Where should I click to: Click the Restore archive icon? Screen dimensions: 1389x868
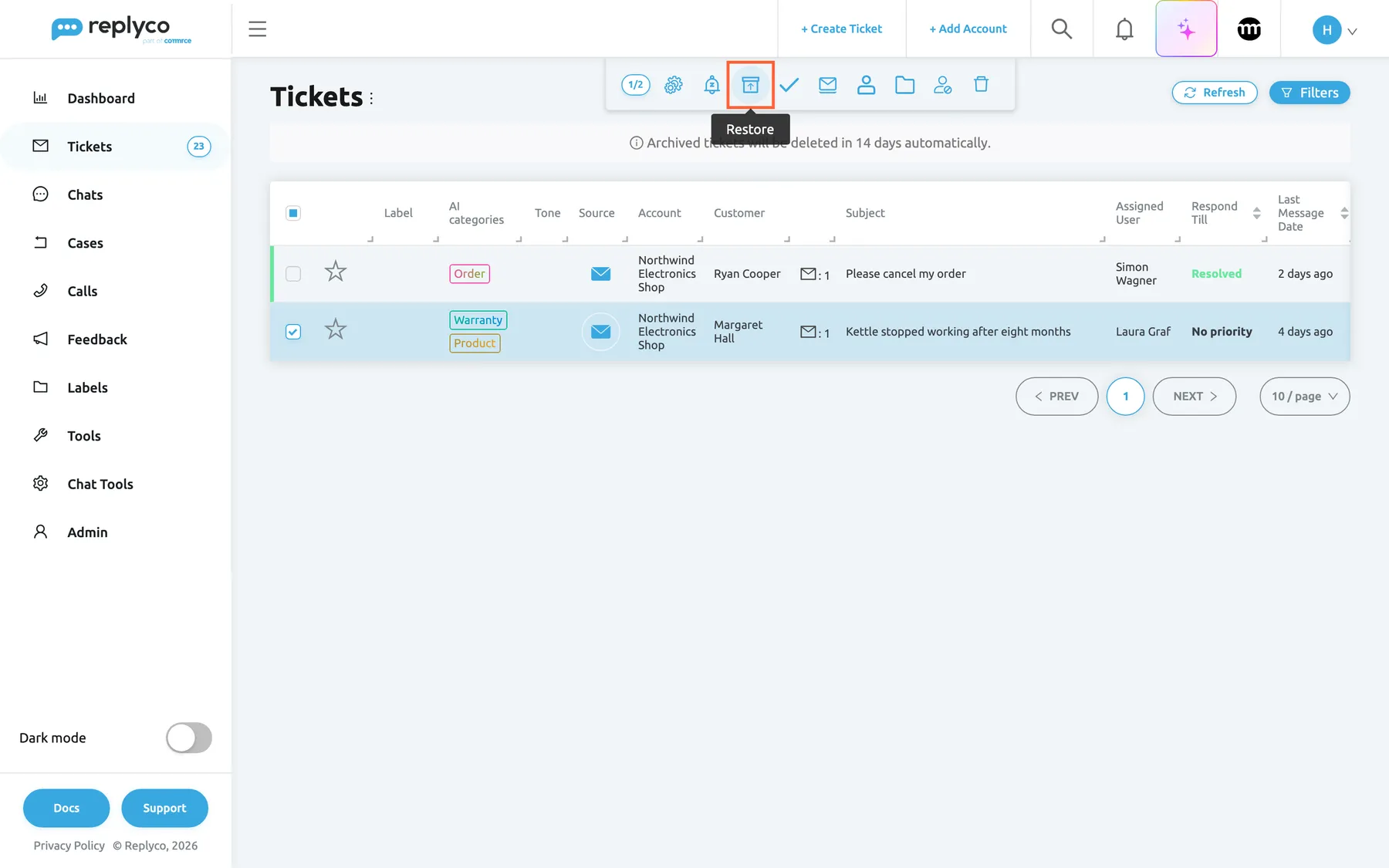coord(750,85)
